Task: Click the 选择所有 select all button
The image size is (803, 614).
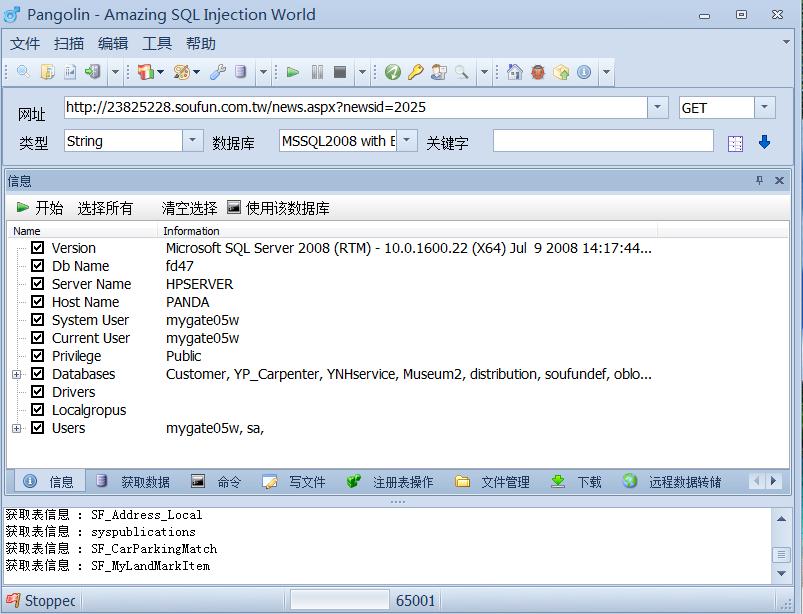Action: click(105, 208)
